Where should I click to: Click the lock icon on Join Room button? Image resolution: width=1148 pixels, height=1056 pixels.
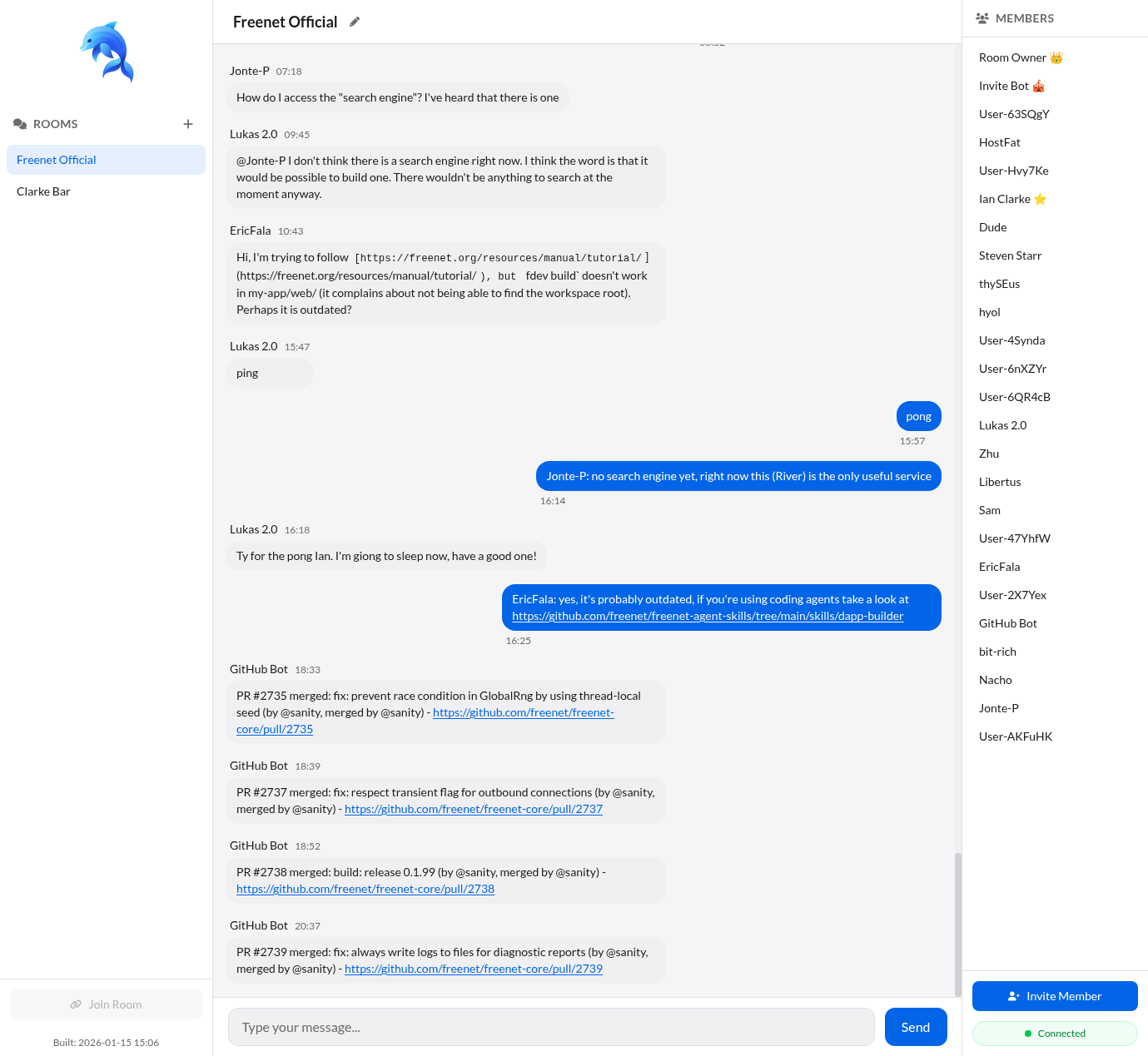coord(75,1004)
